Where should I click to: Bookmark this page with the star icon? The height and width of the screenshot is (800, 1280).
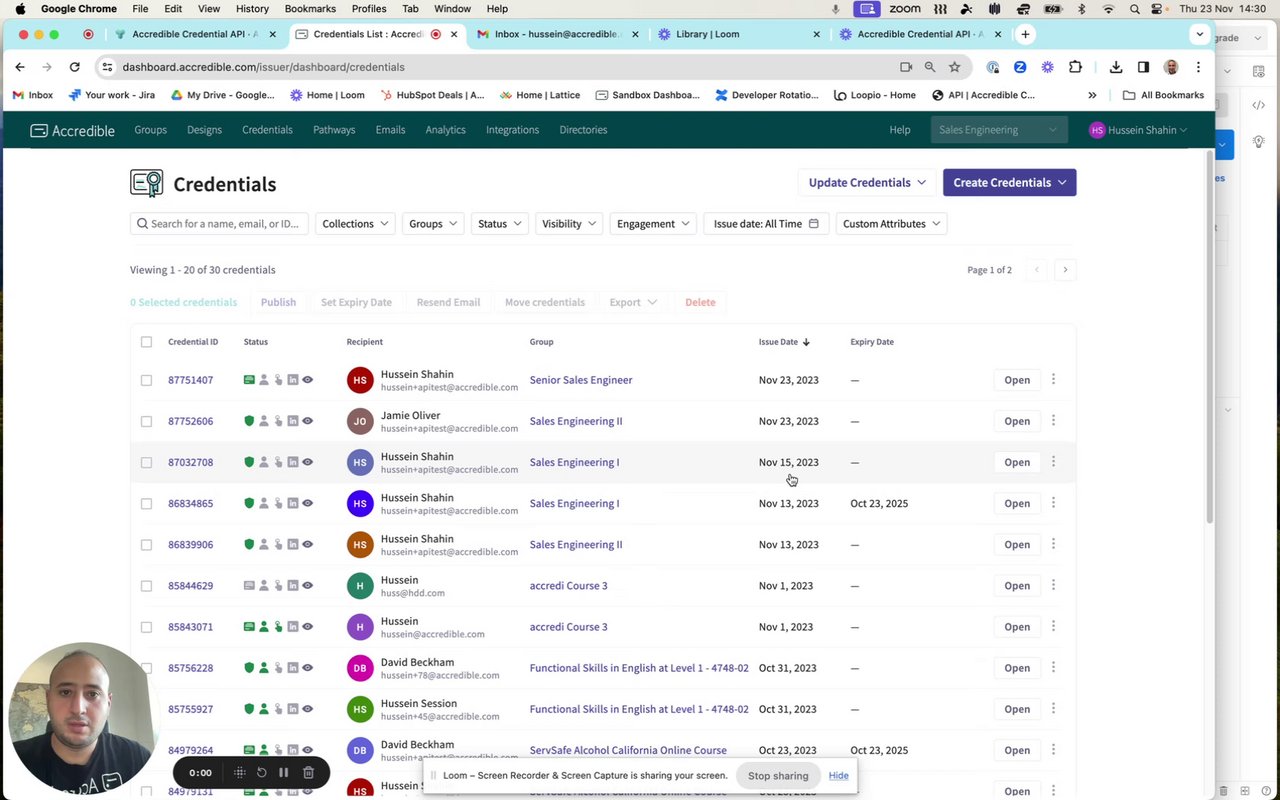click(955, 67)
